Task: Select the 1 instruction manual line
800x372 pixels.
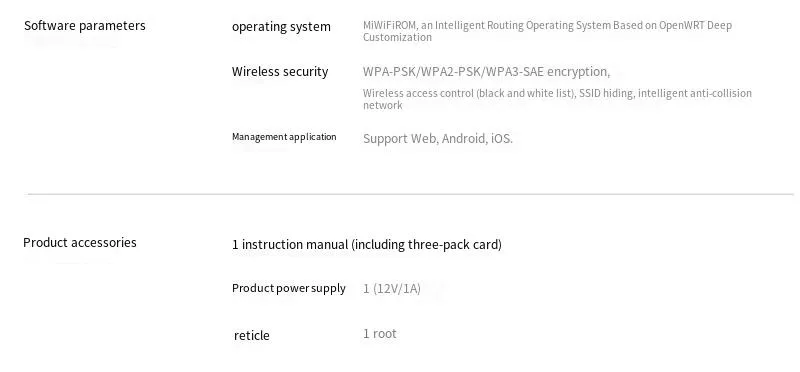Action: click(x=367, y=244)
